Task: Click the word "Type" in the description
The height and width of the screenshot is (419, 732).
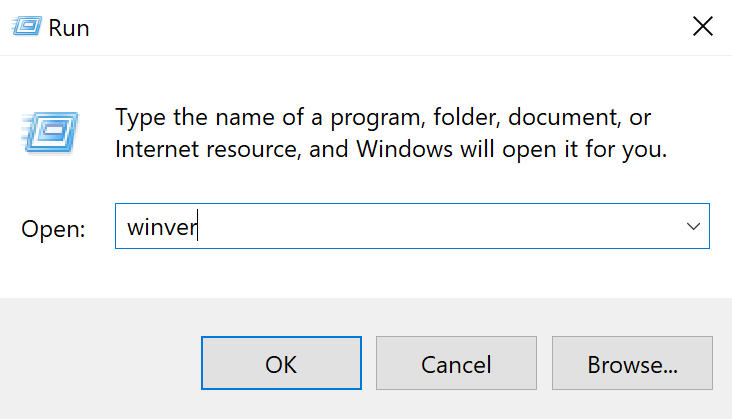Action: [x=141, y=118]
